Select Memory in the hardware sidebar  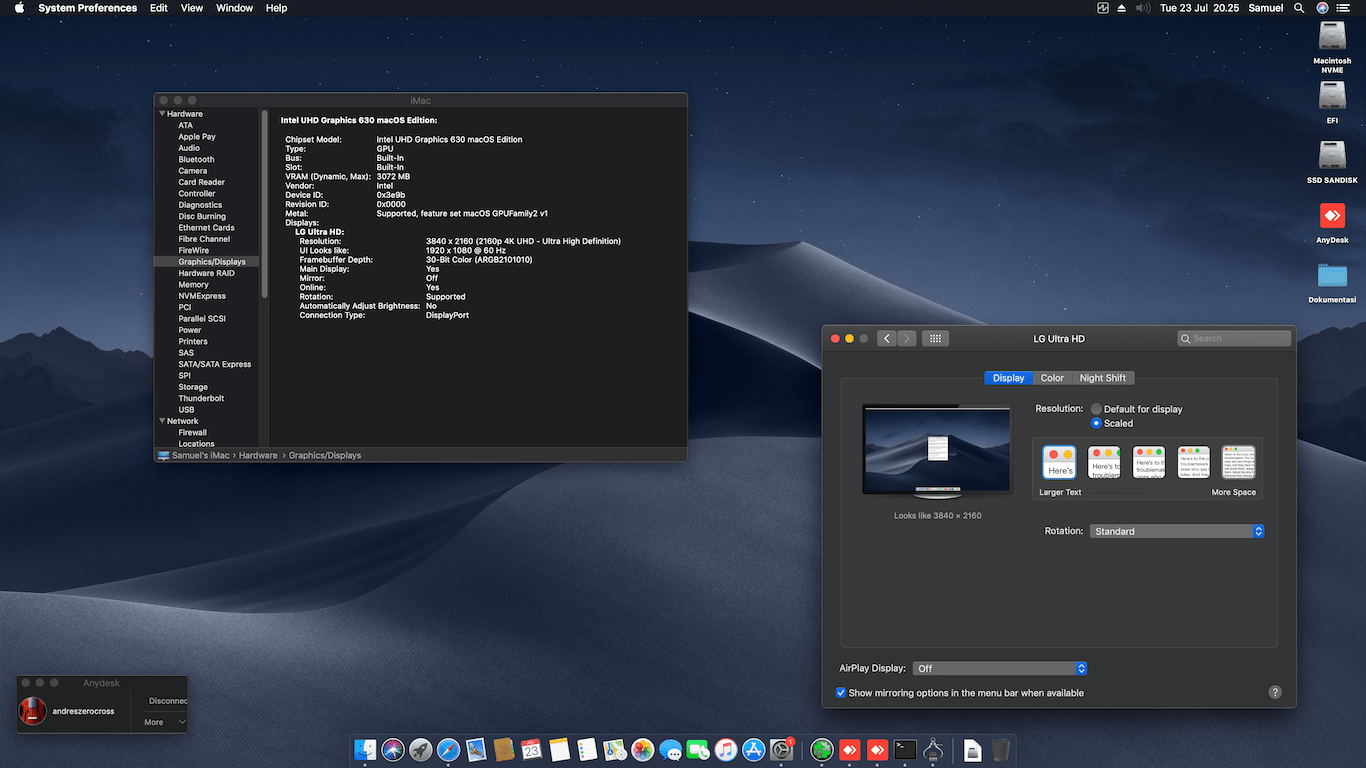[194, 285]
